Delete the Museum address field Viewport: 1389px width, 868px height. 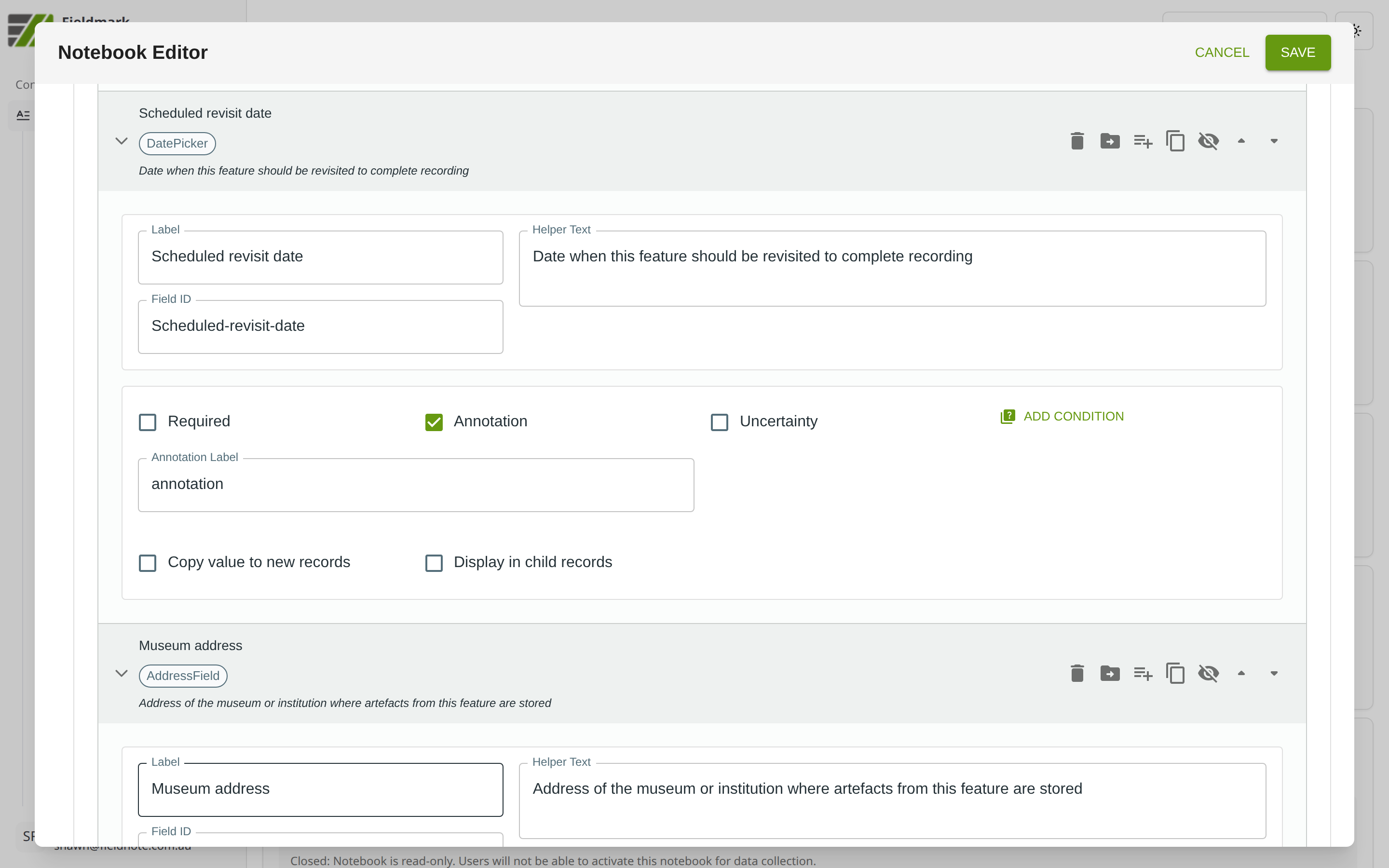point(1077,673)
